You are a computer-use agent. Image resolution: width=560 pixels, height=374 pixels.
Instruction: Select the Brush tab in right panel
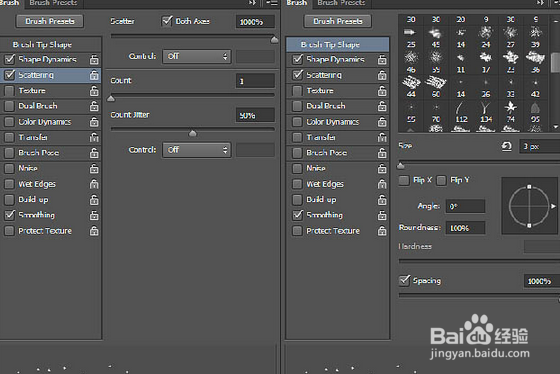(297, 3)
